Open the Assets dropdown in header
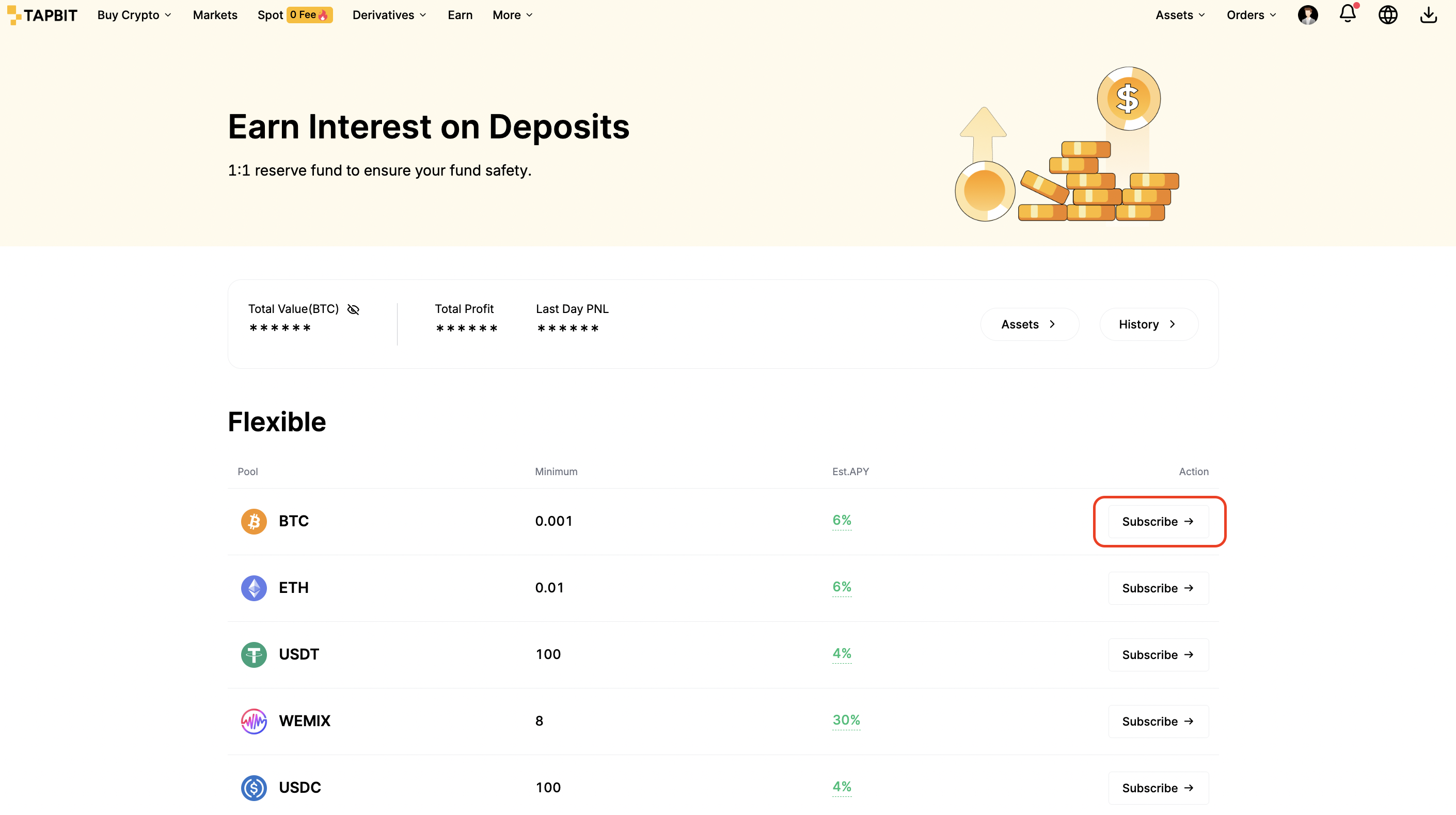Viewport: 1456px width, 815px height. pyautogui.click(x=1180, y=15)
